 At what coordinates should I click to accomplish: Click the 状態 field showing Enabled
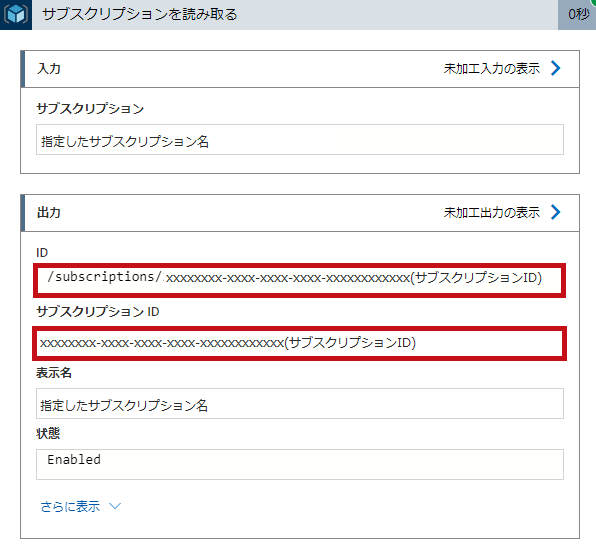(300, 464)
